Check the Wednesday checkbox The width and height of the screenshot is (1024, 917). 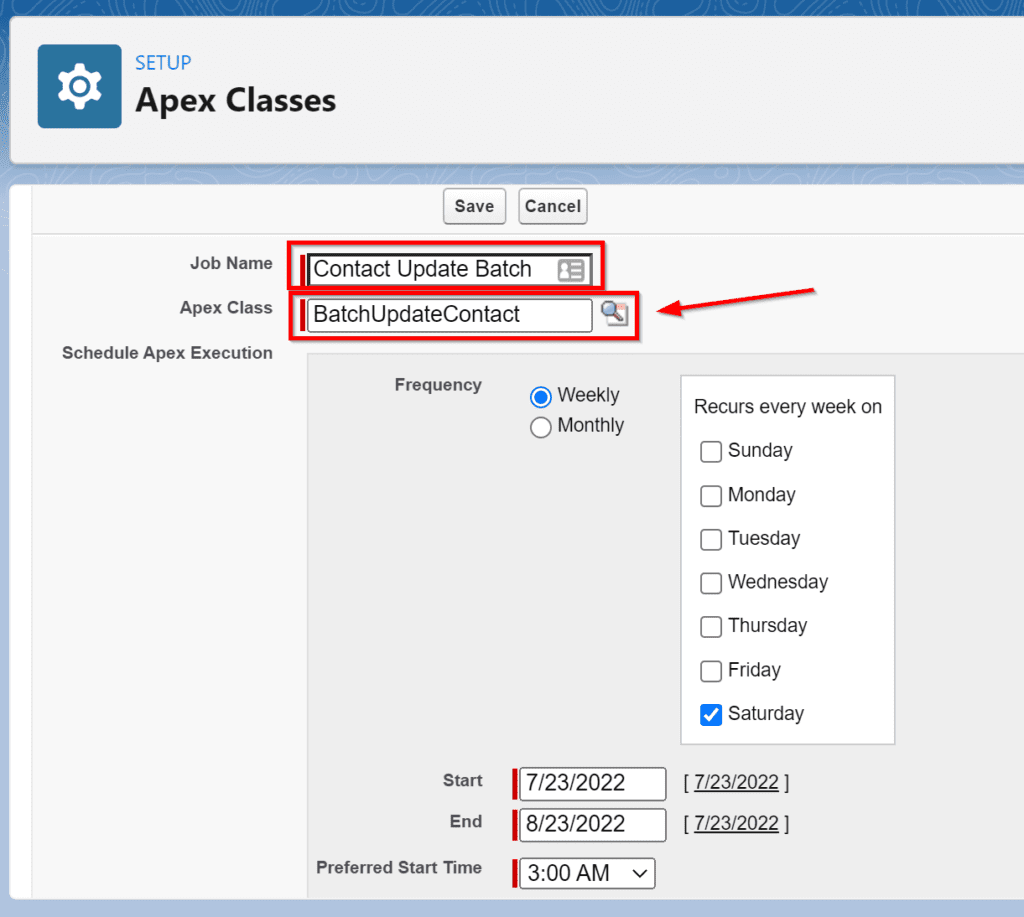click(x=711, y=583)
